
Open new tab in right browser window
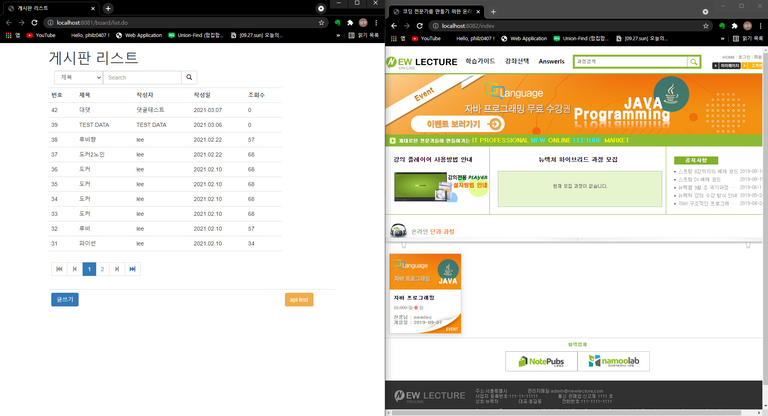tap(493, 12)
